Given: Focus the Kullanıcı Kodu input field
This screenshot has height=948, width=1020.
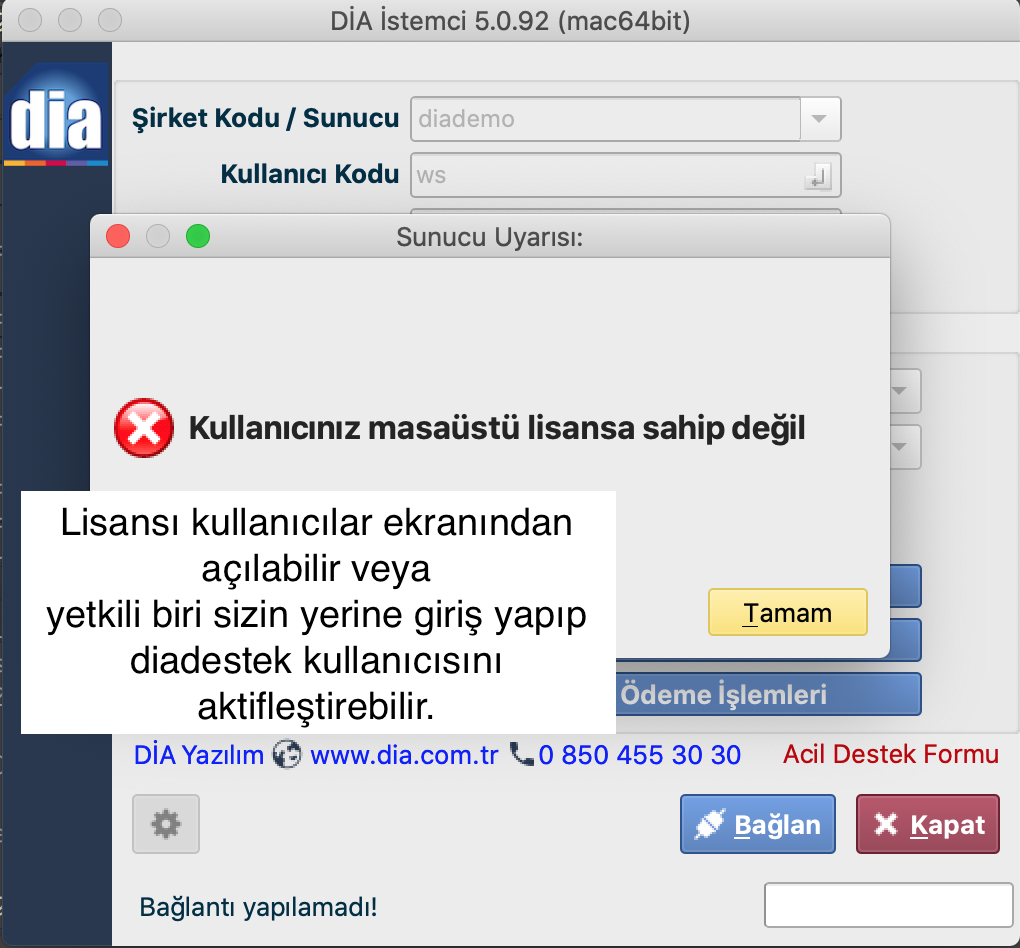Looking at the screenshot, I should click(605, 176).
